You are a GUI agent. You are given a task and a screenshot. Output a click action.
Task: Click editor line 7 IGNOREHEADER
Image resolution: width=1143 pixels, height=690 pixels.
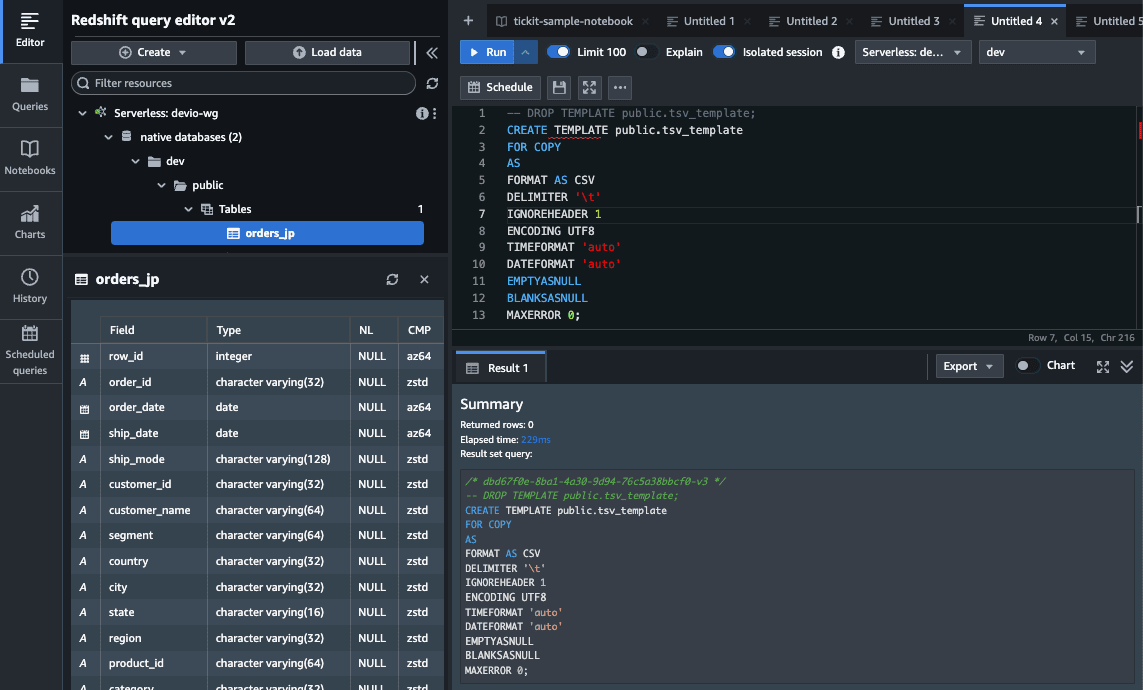pos(554,214)
